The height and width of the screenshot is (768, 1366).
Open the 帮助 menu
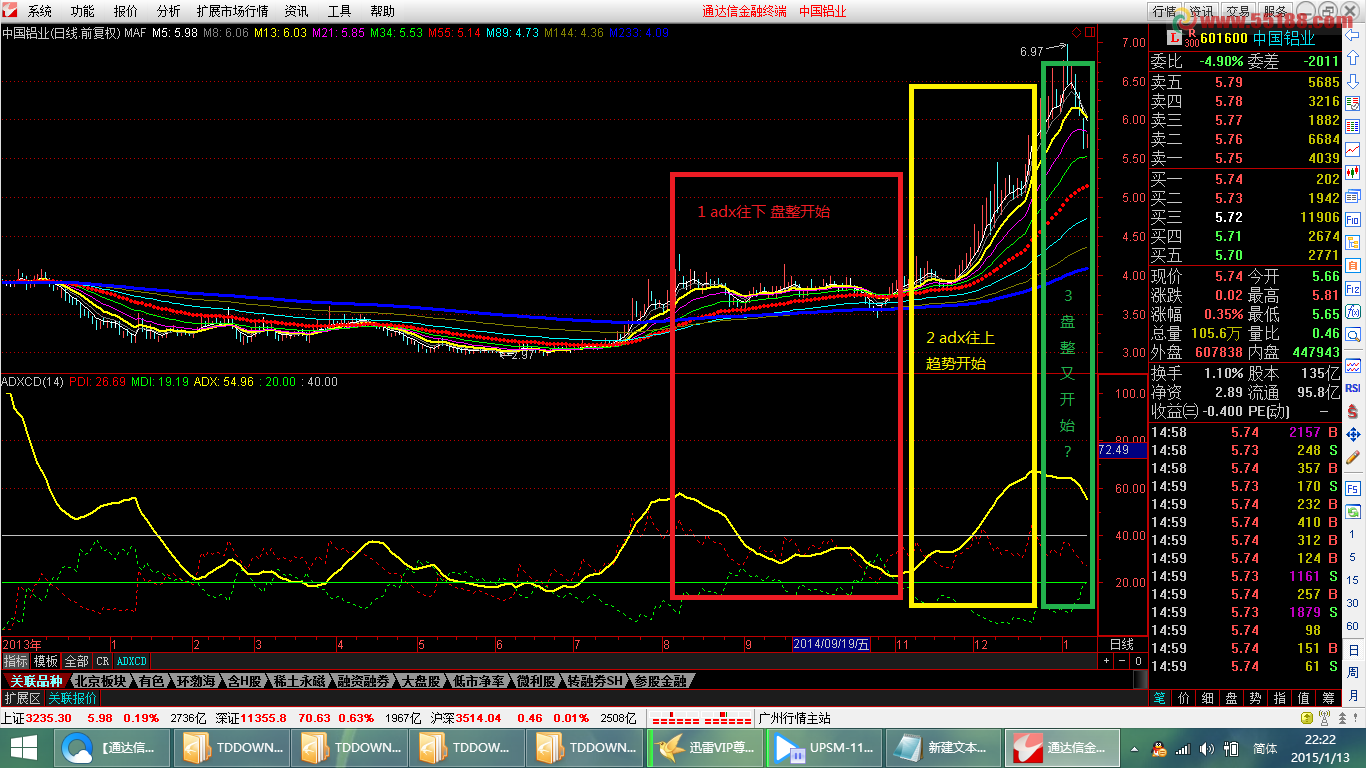click(383, 11)
